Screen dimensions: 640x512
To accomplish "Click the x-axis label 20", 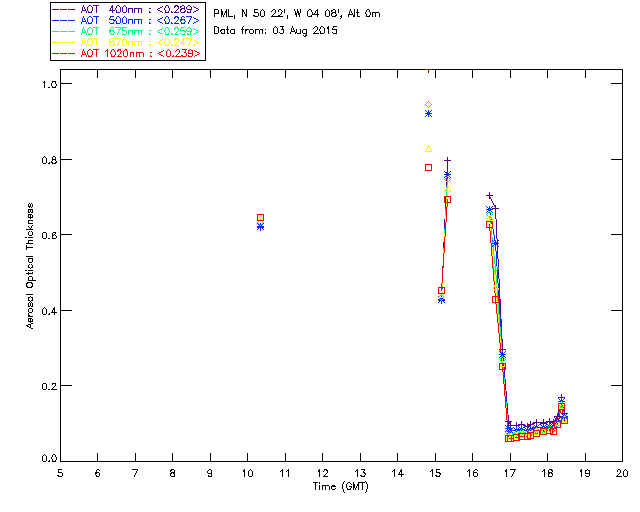I will pos(622,473).
